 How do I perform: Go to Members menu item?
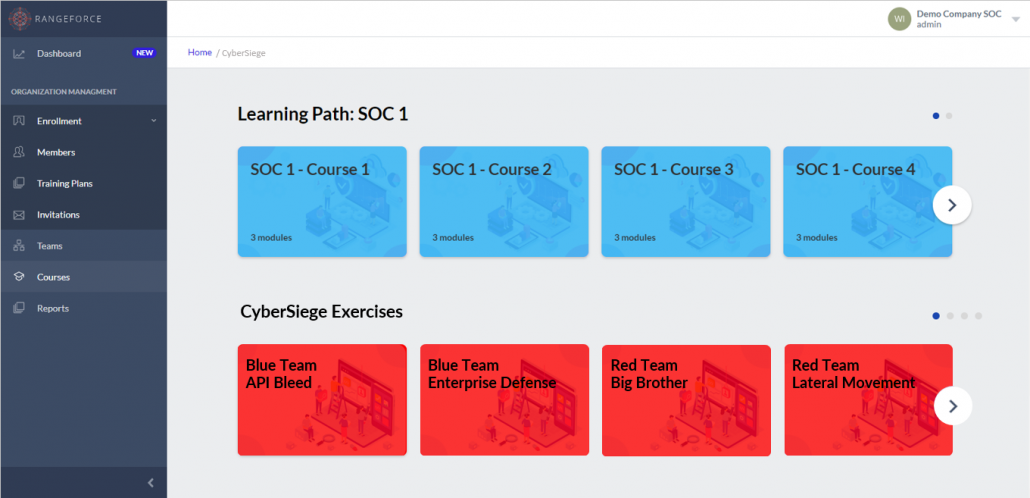(x=56, y=152)
